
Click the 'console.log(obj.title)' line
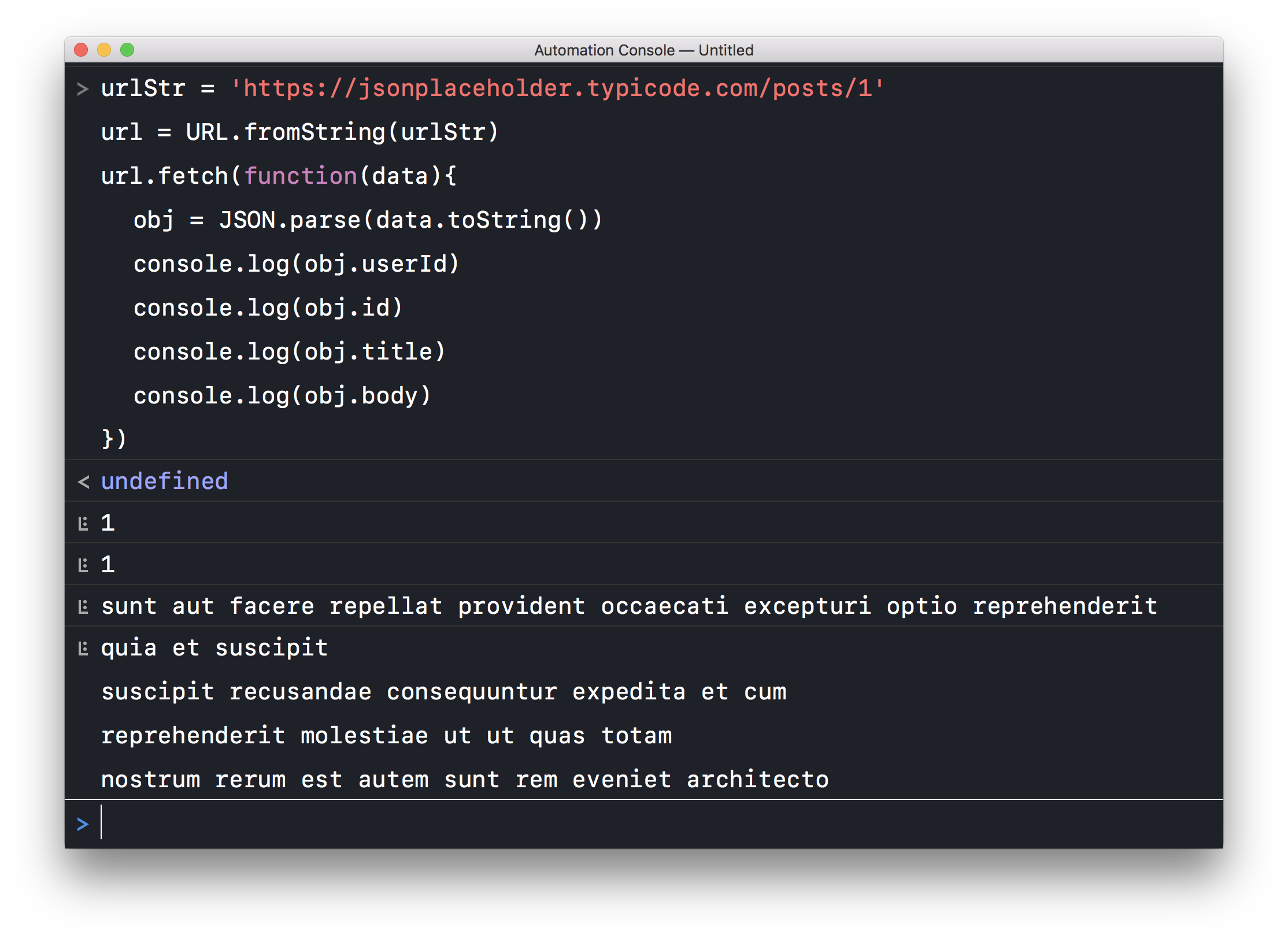[289, 352]
